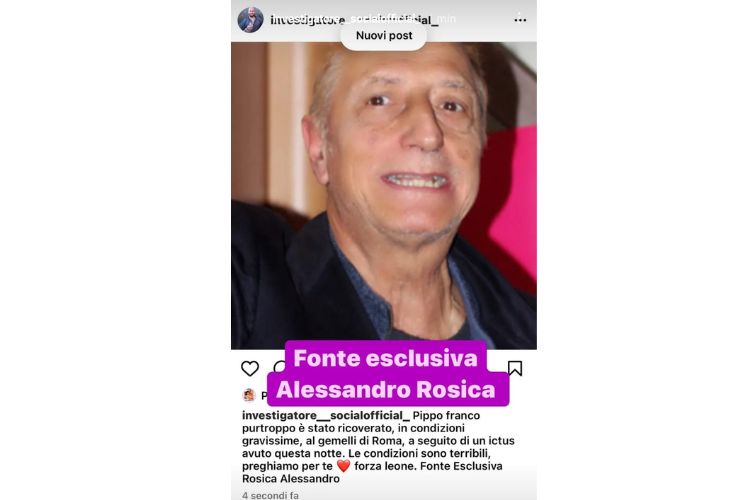Click the red heart emoji in caption

[343, 466]
